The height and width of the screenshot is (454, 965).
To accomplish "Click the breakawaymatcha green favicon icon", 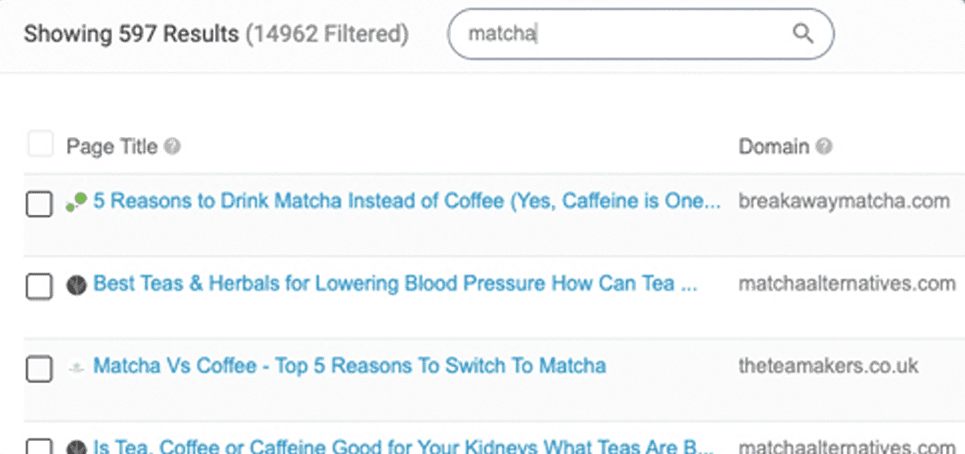I will click(76, 202).
